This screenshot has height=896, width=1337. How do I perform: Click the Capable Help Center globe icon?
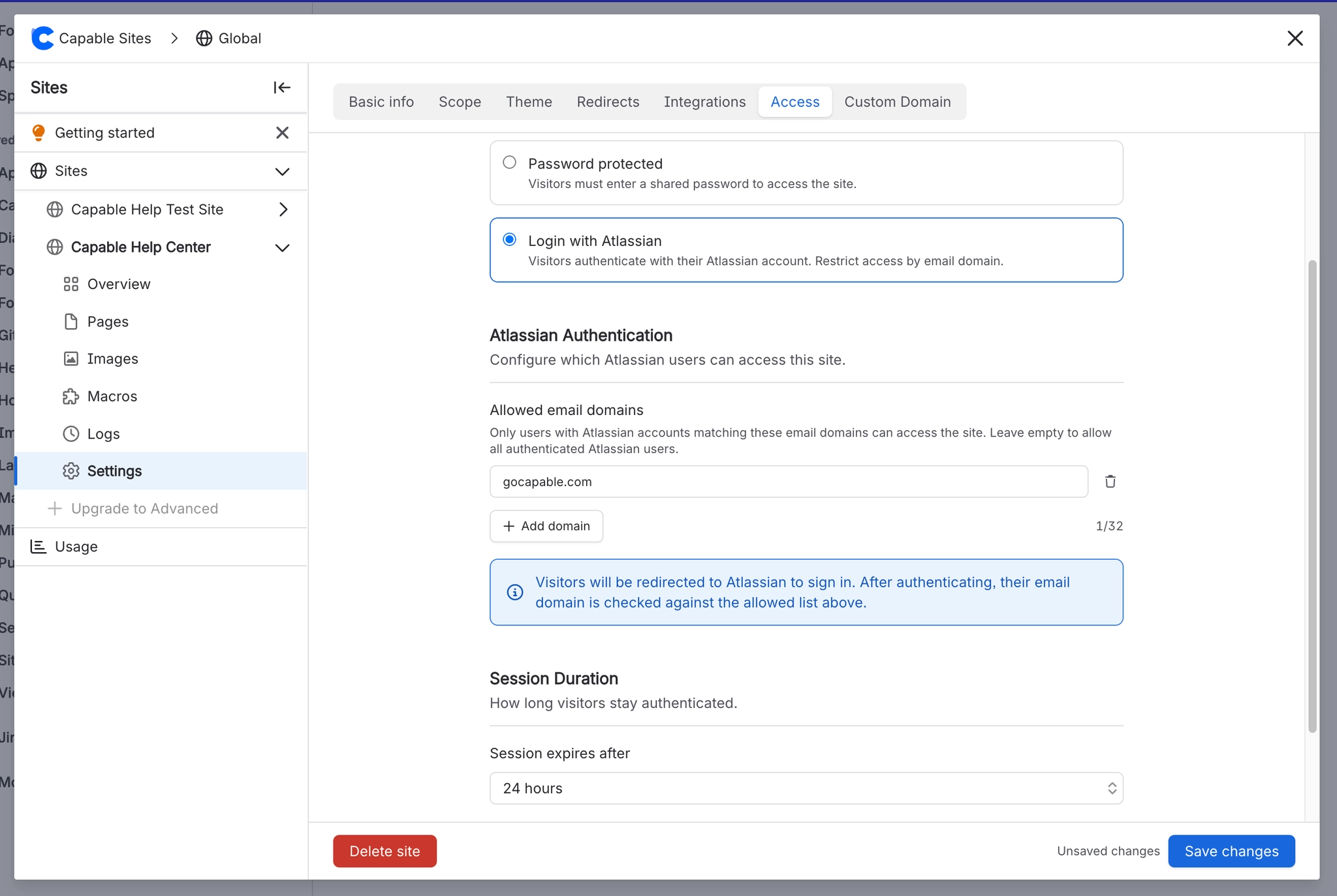55,247
